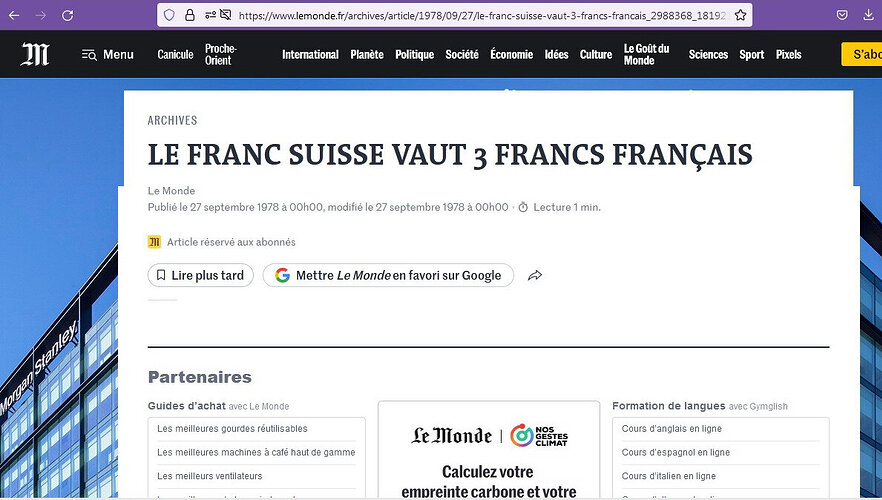
Task: Click the Guides d'achat heading
Action: point(187,406)
